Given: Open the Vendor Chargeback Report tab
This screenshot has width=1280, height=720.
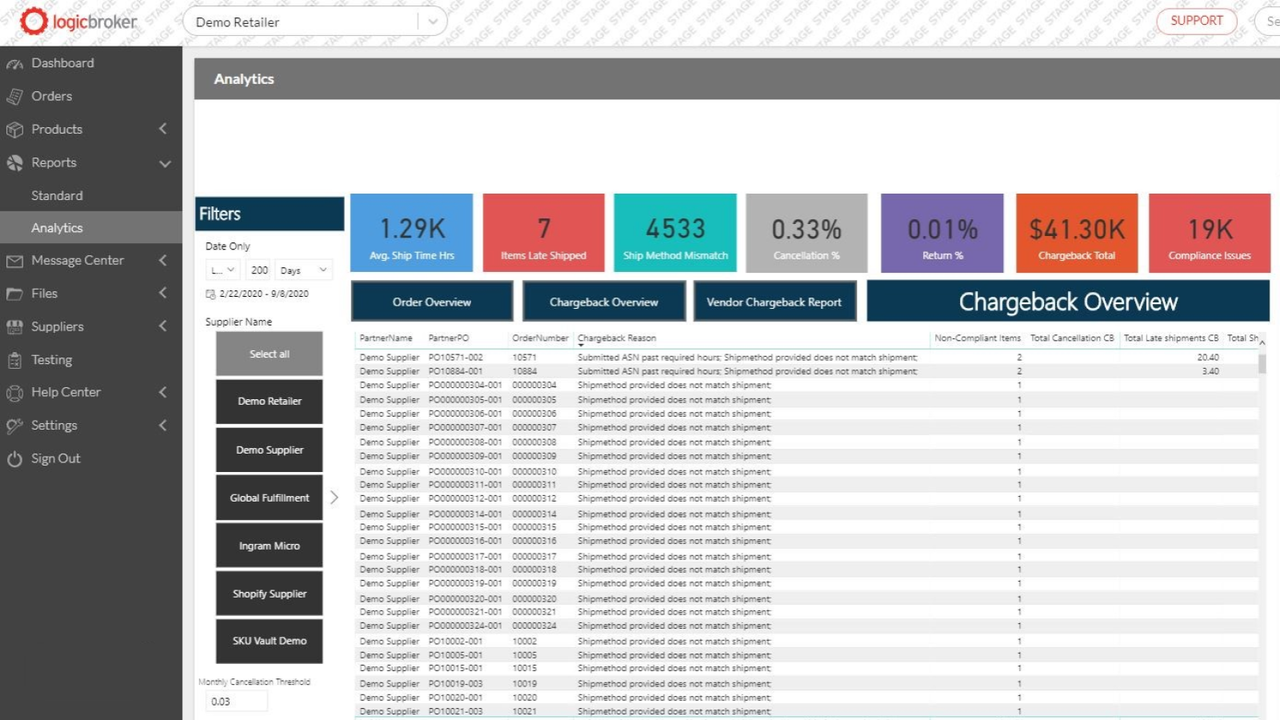Looking at the screenshot, I should [x=774, y=301].
